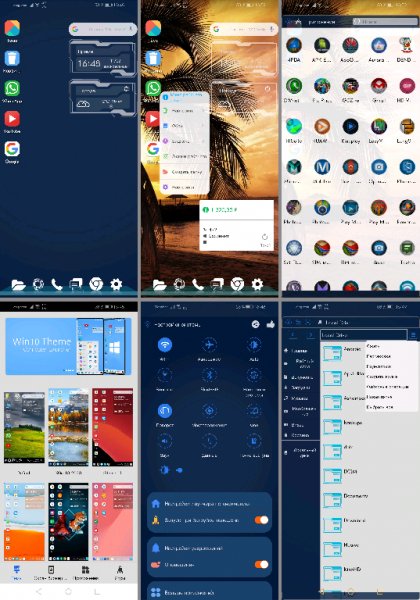Switch off the orange toggle in rocket launcher row
This screenshot has width=420, height=600.
261,520
